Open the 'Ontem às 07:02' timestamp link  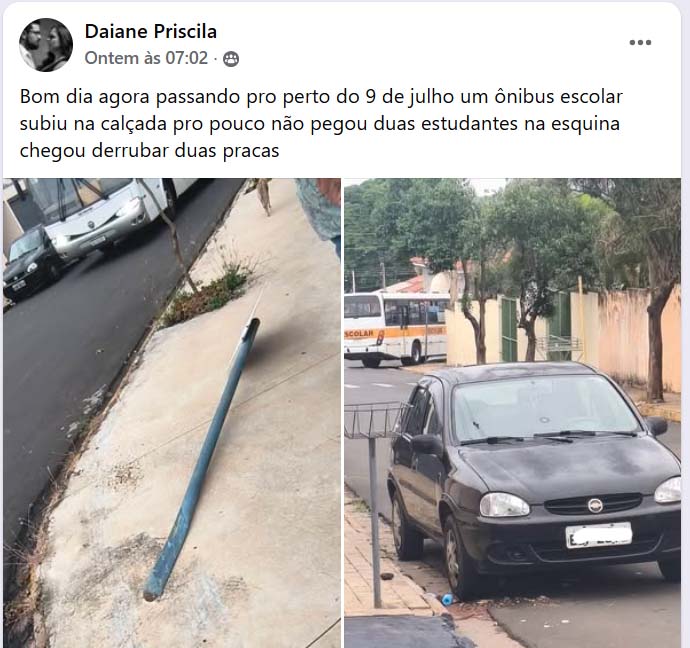146,58
